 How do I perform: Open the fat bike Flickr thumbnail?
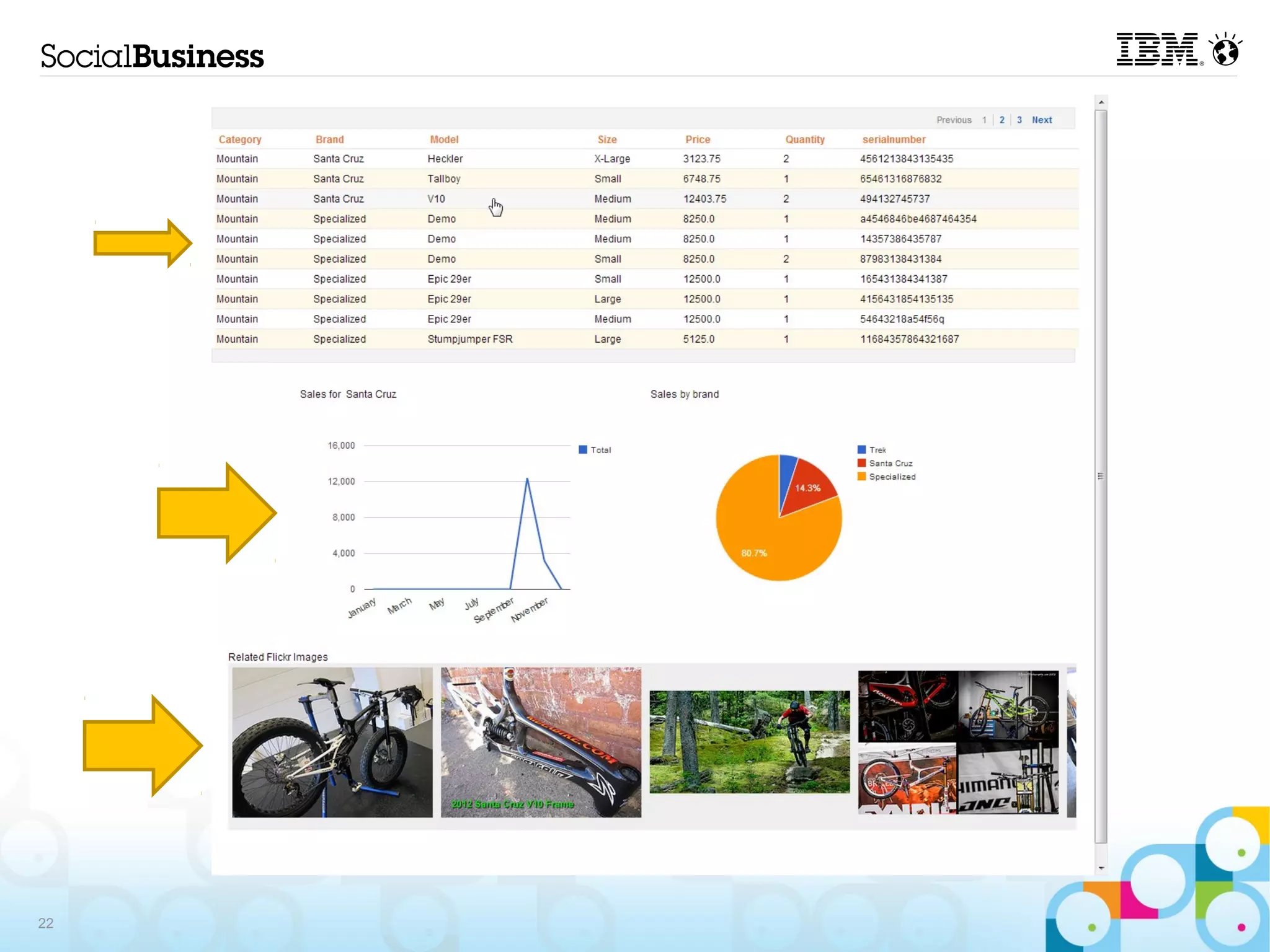(x=332, y=743)
